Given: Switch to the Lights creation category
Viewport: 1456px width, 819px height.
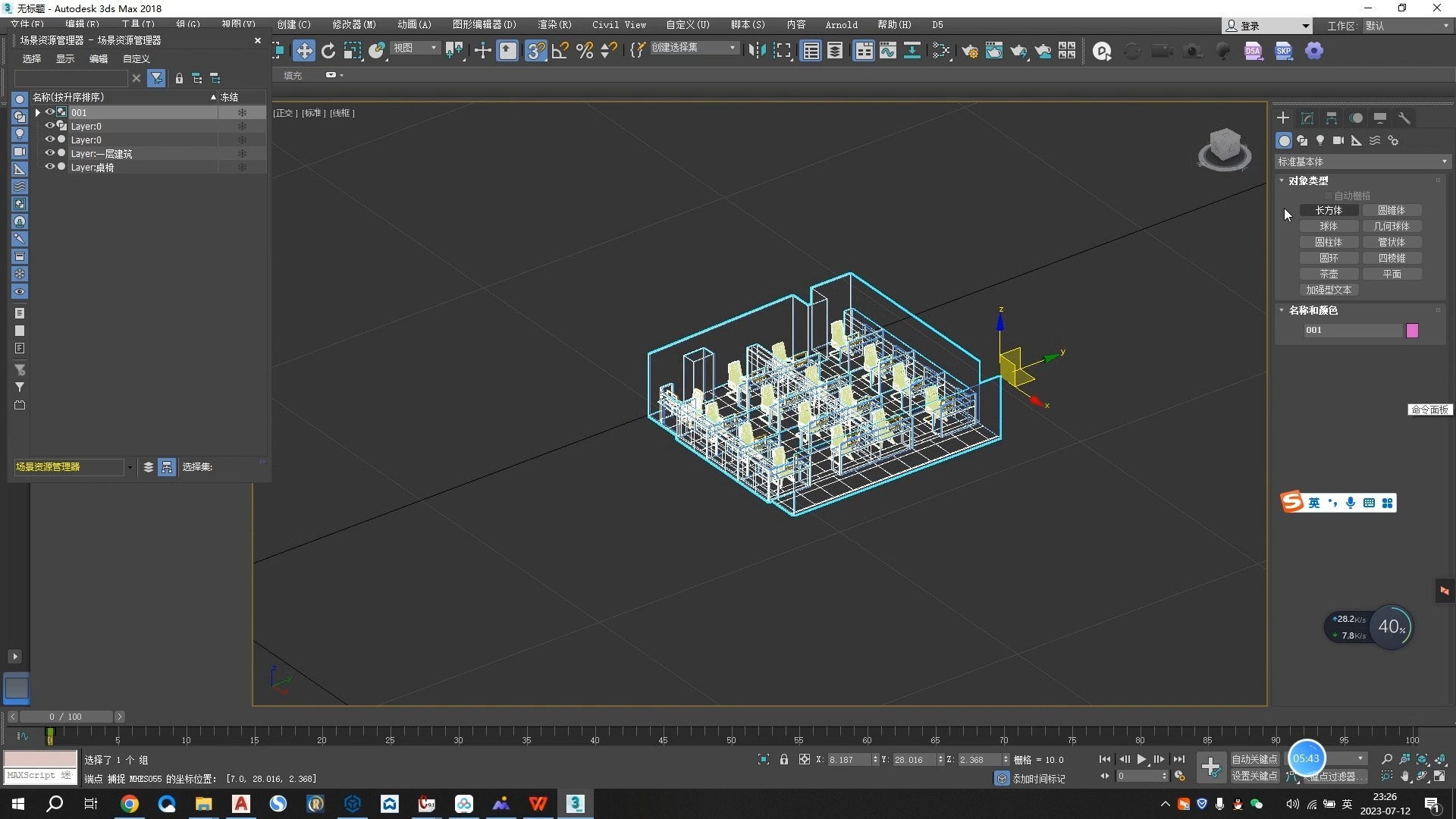Looking at the screenshot, I should [x=1320, y=140].
